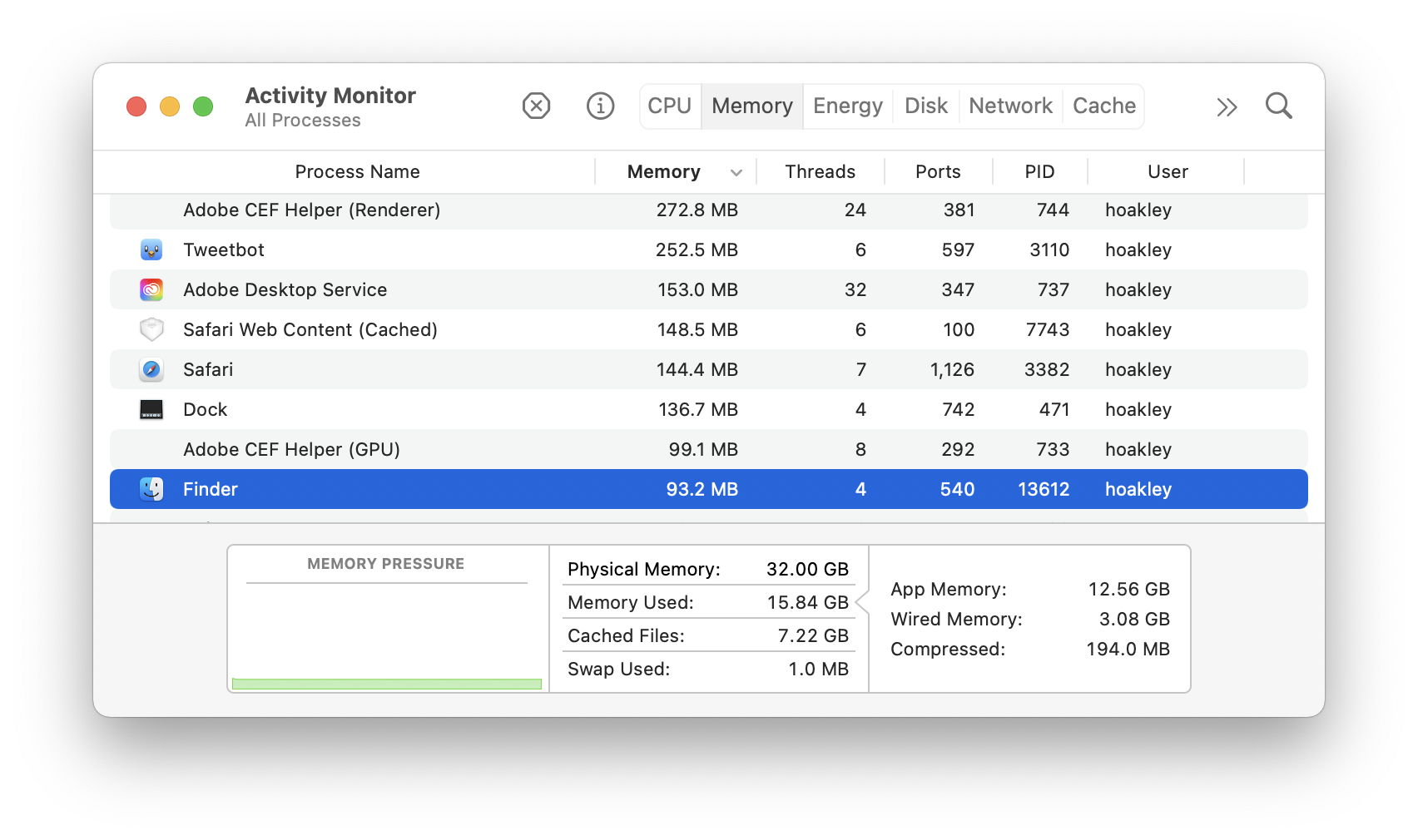
Task: Sort by the PID column header
Action: pyautogui.click(x=1039, y=172)
